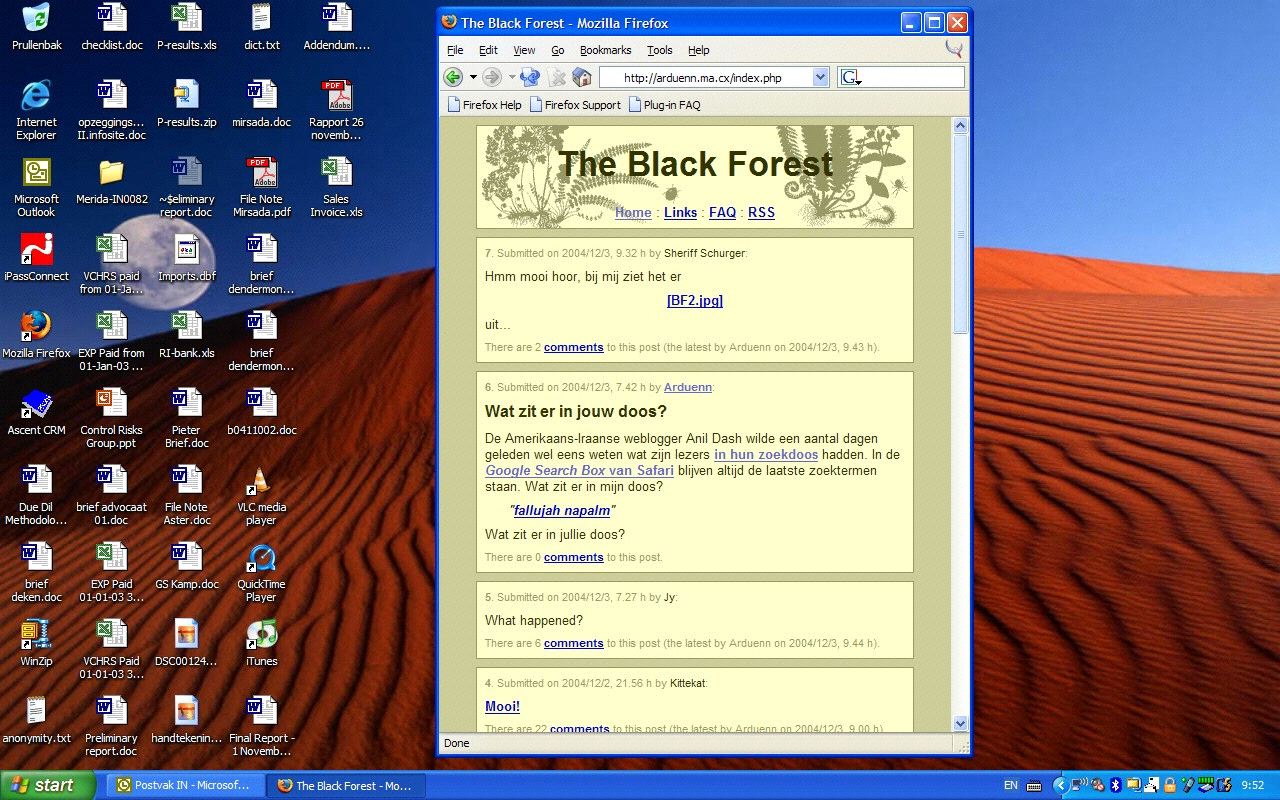Open the Firefox Support bookmark
Image resolution: width=1280 pixels, height=800 pixels.
tap(575, 105)
